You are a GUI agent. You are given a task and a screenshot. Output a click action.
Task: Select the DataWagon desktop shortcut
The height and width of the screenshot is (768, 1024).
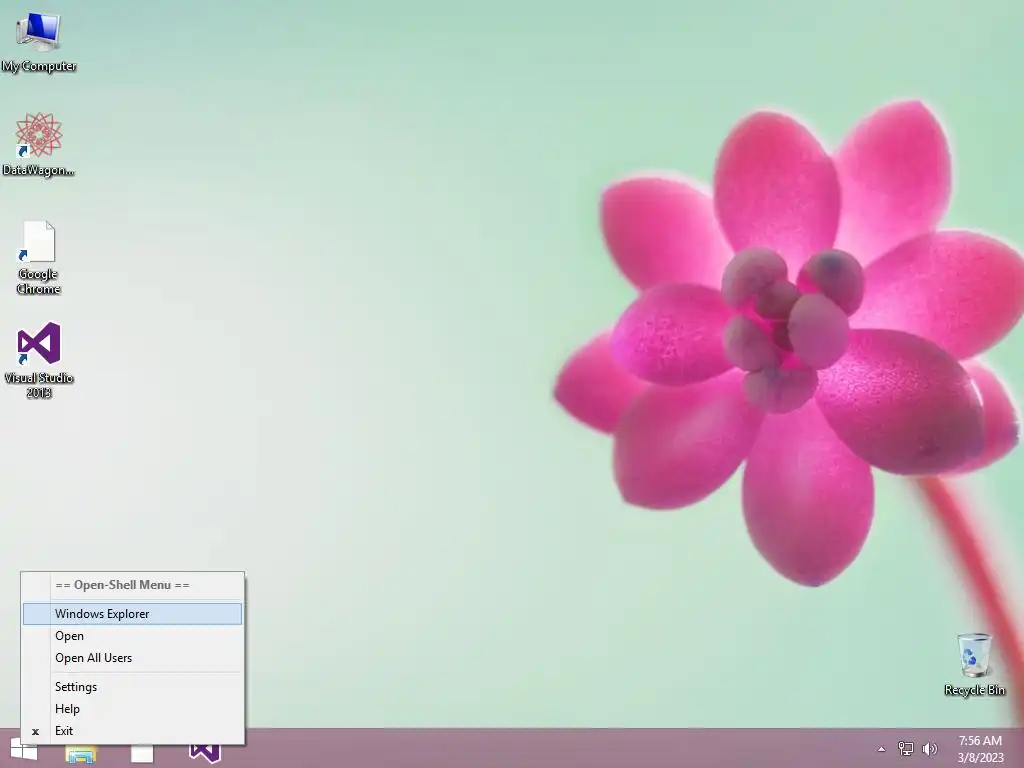[x=39, y=144]
